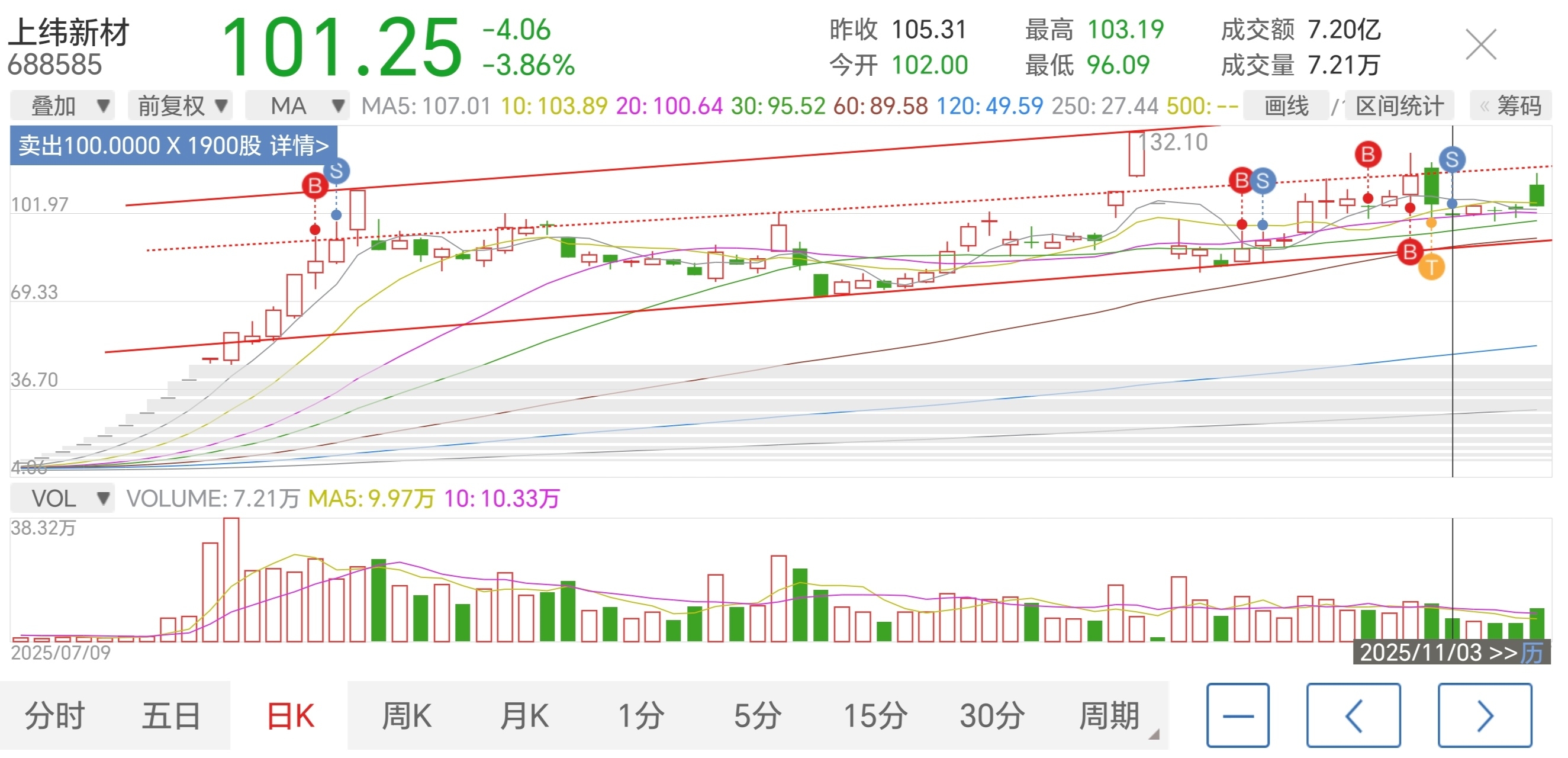This screenshot has height=758, width=1568.
Task: Click the zoom-out minus button
Action: click(1238, 715)
